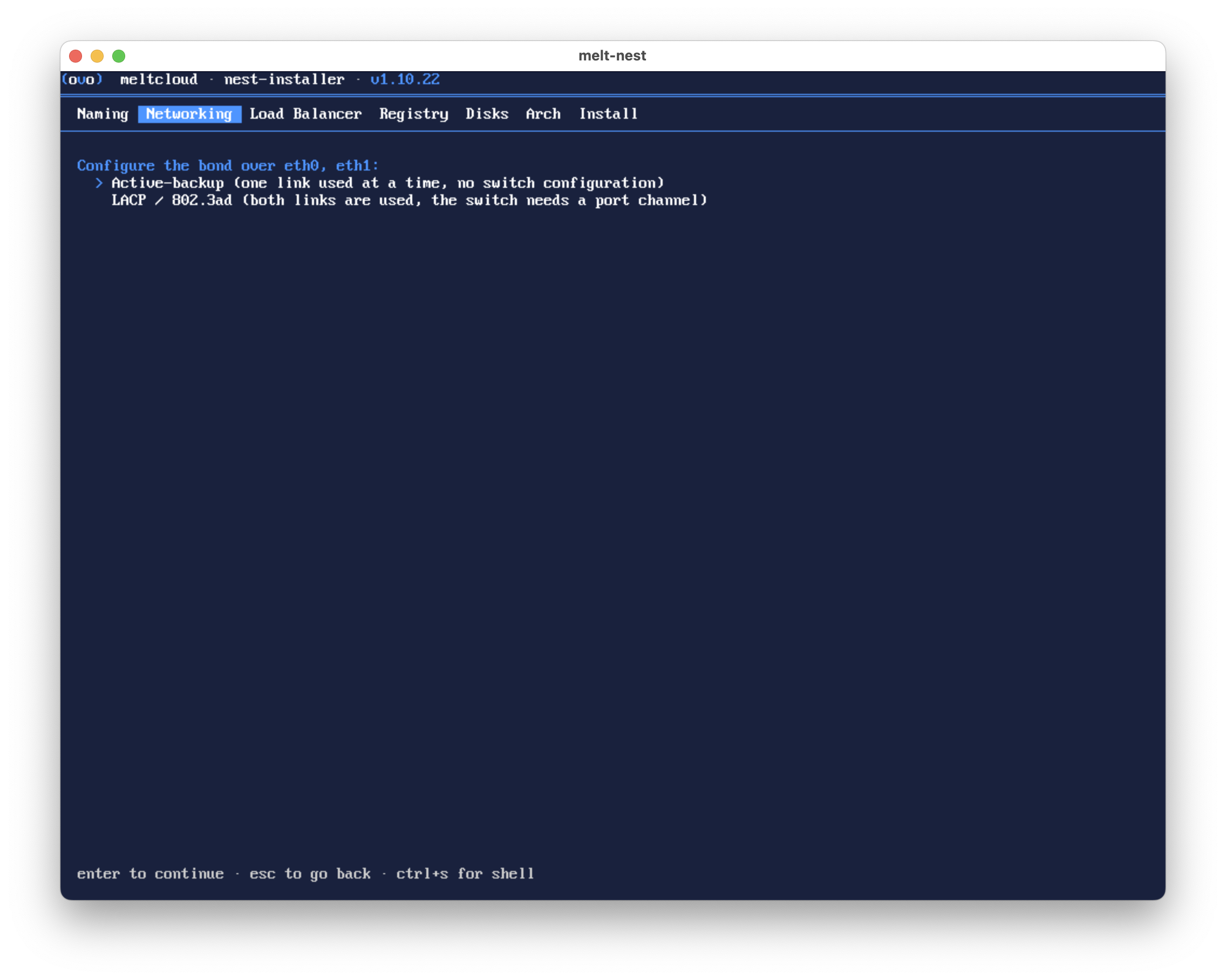This screenshot has width=1226, height=980.
Task: Choose Active-backup bond mode option
Action: point(387,183)
